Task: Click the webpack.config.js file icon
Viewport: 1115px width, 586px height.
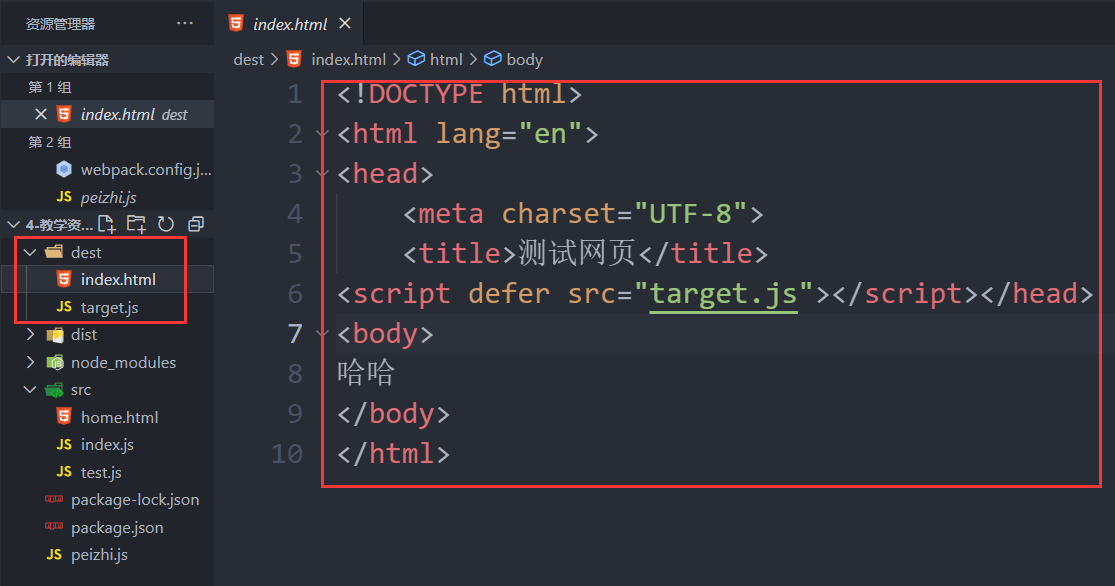Action: (x=64, y=169)
